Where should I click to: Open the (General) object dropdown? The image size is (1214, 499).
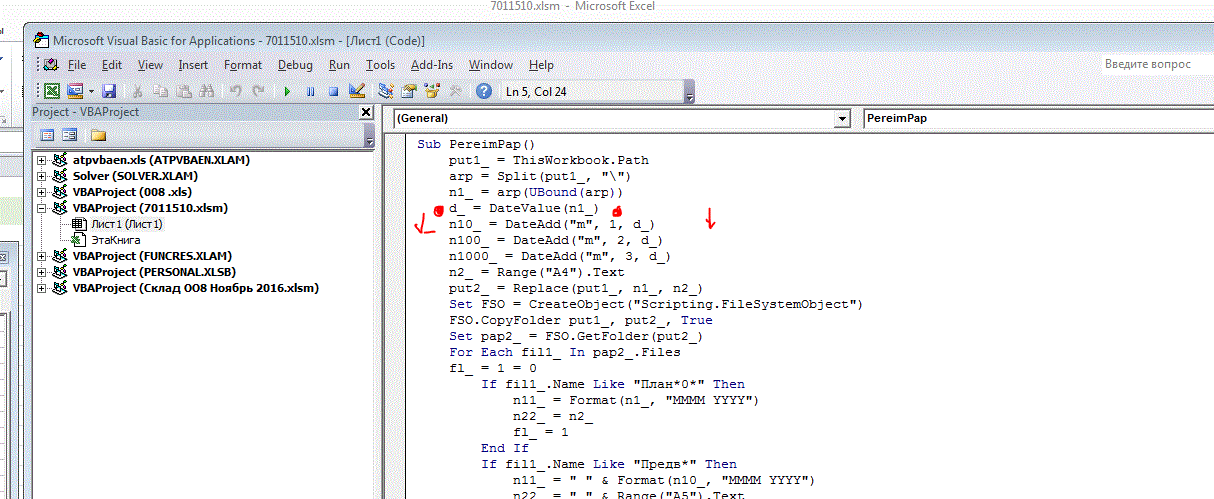pos(841,118)
